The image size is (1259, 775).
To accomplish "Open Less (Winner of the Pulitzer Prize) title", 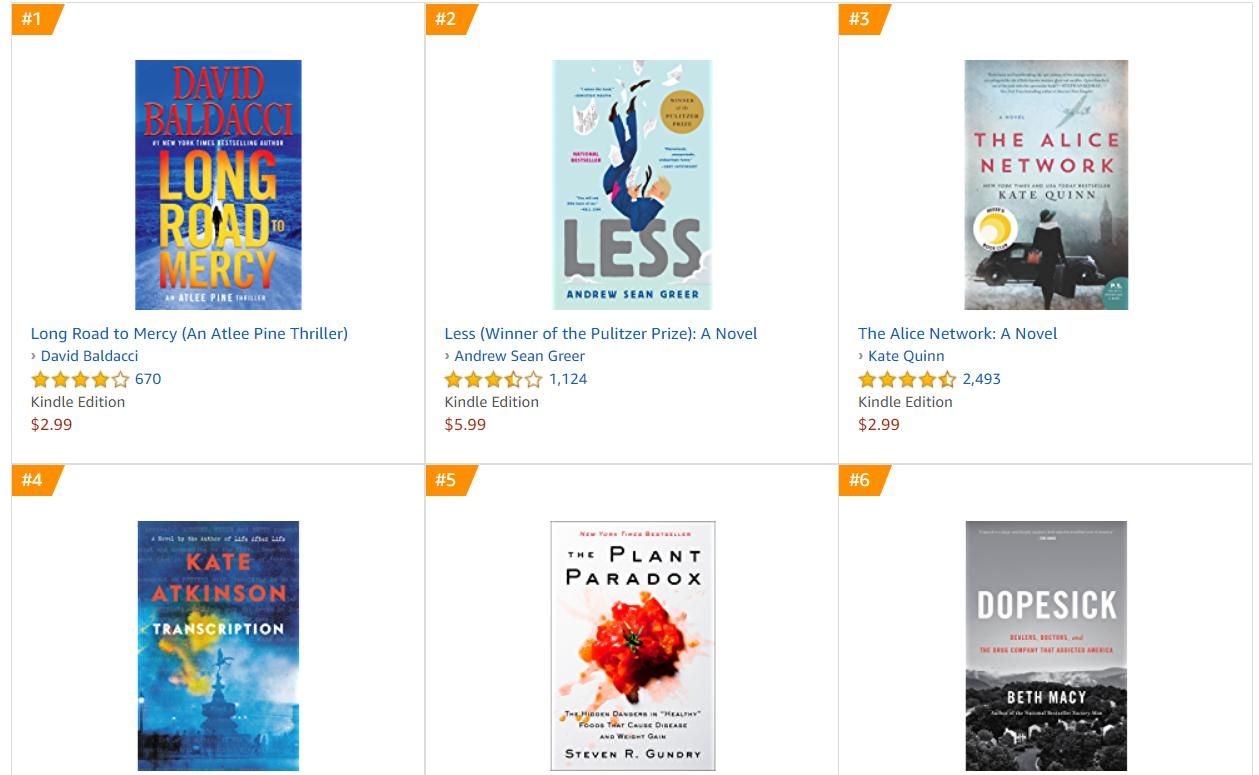I will point(600,333).
